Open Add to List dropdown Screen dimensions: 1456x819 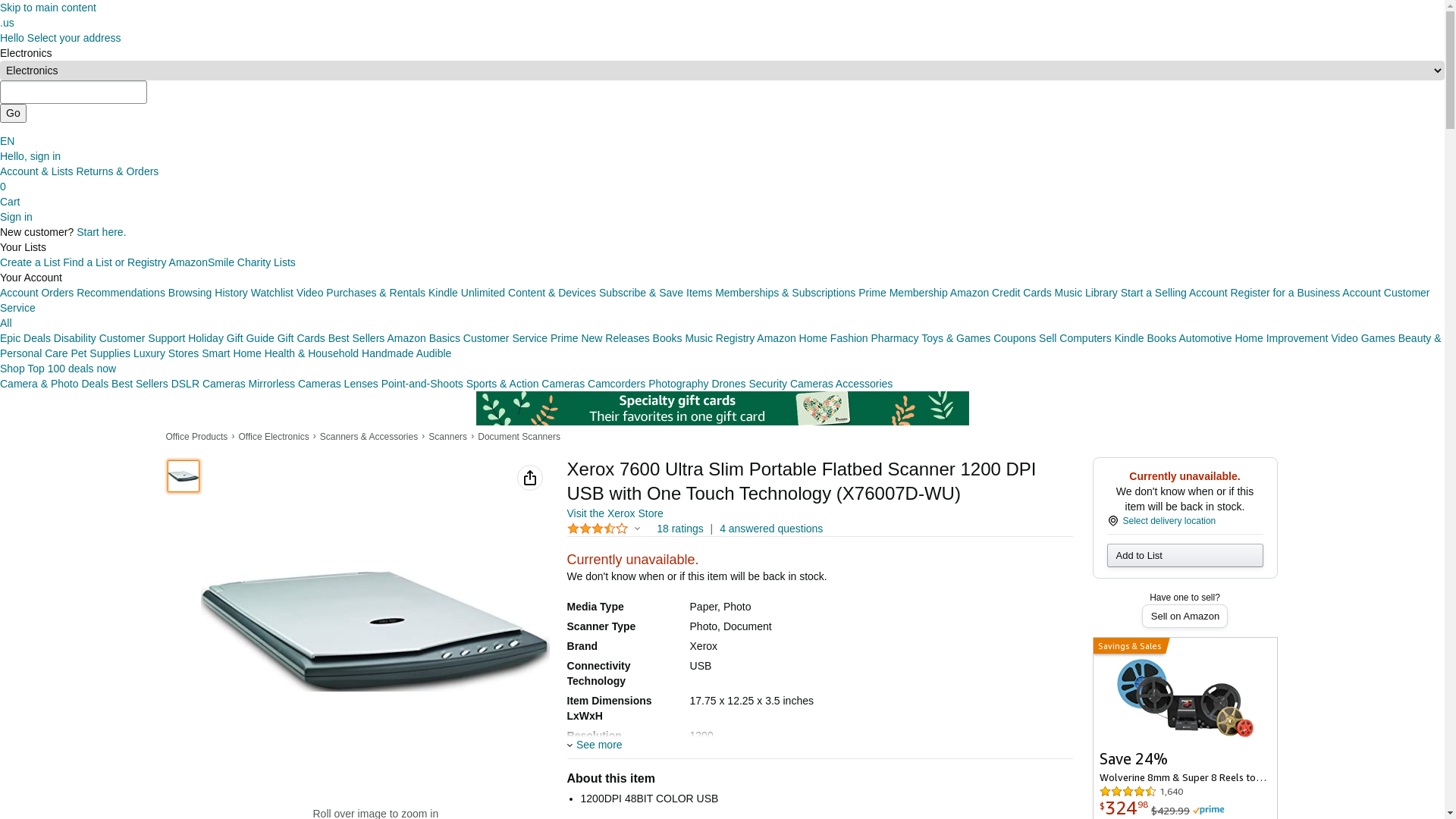tap(1185, 556)
